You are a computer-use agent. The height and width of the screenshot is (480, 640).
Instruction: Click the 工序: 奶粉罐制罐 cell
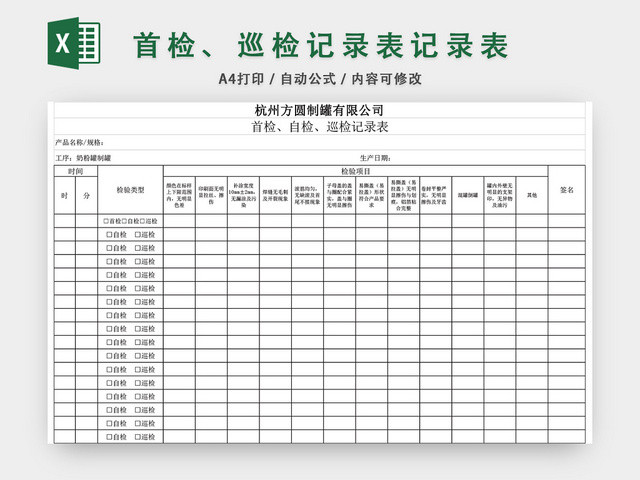coord(83,158)
